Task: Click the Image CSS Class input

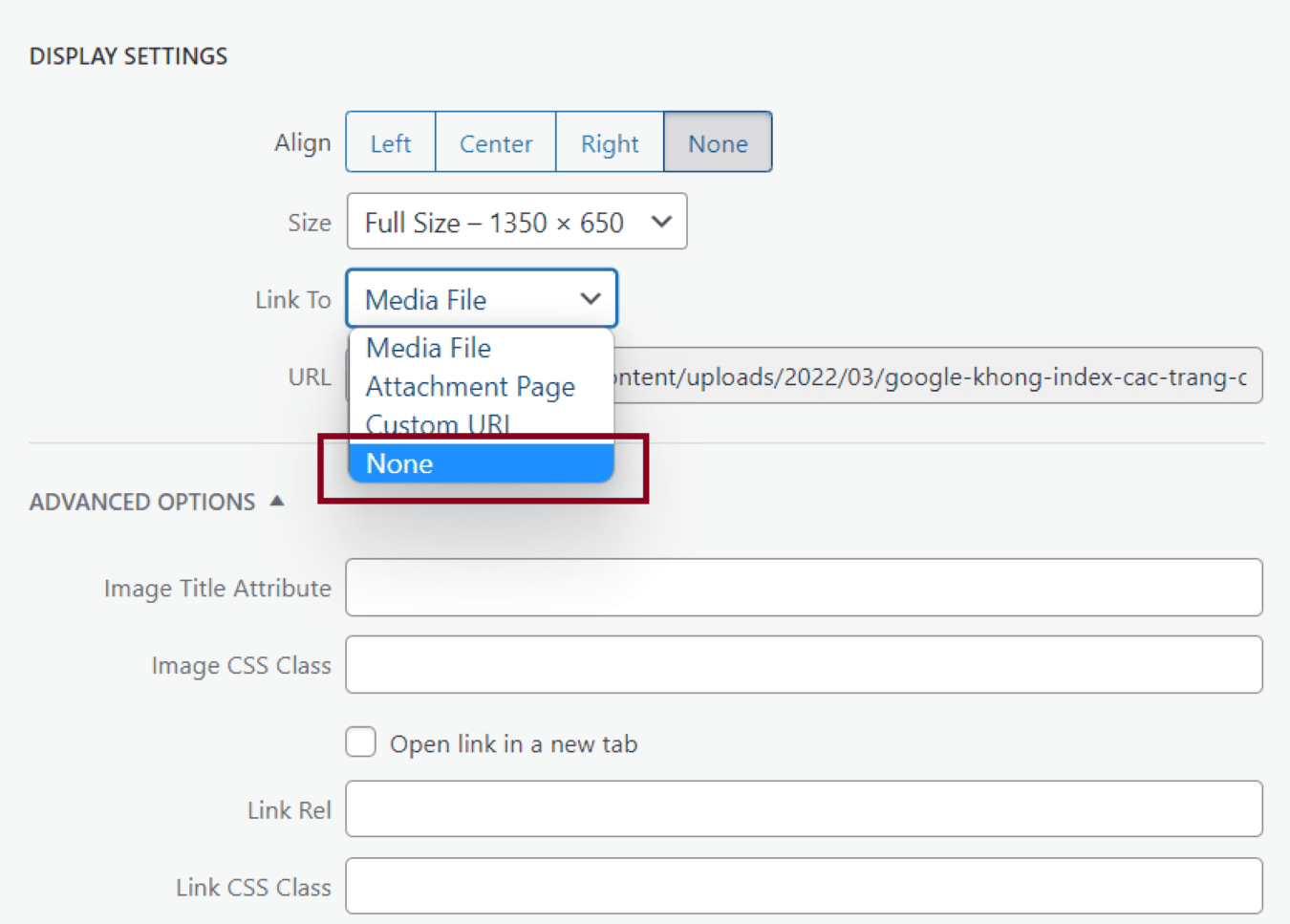Action: pos(804,665)
